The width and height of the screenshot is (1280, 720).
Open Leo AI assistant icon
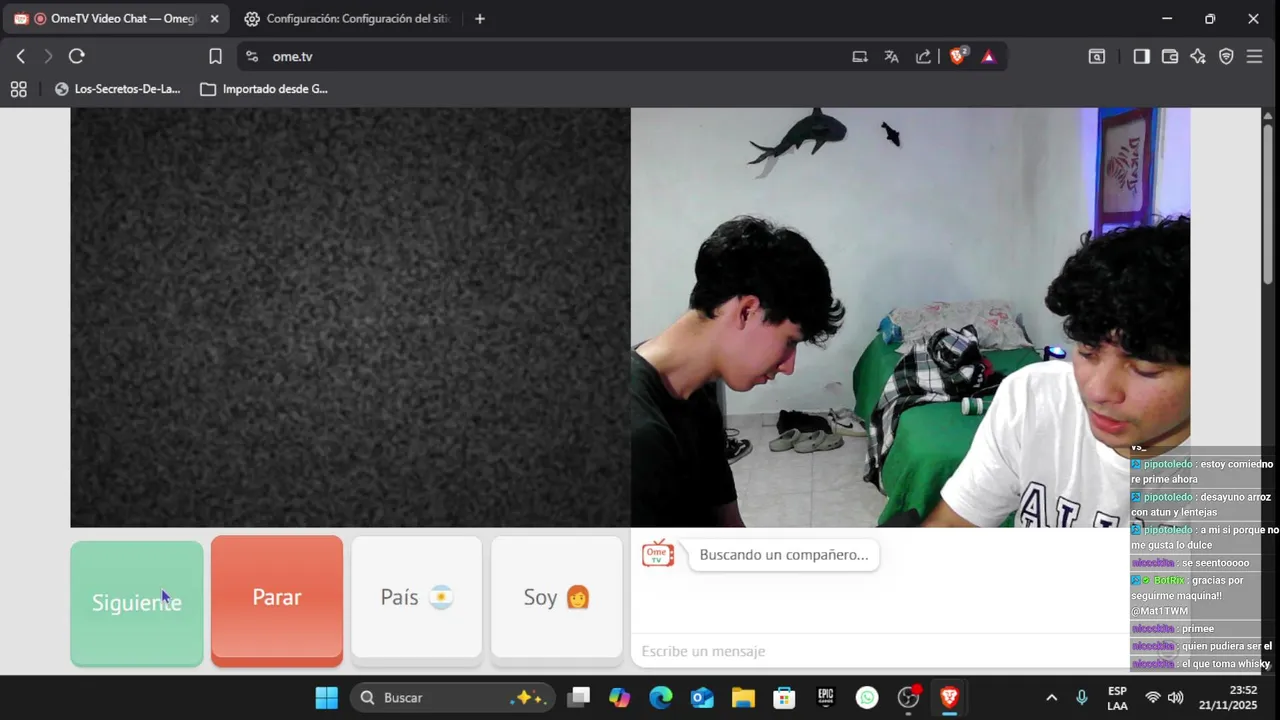pyautogui.click(x=1198, y=57)
